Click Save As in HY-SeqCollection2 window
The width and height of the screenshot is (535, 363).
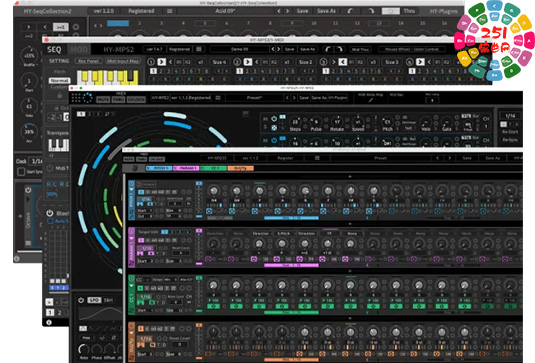326,11
